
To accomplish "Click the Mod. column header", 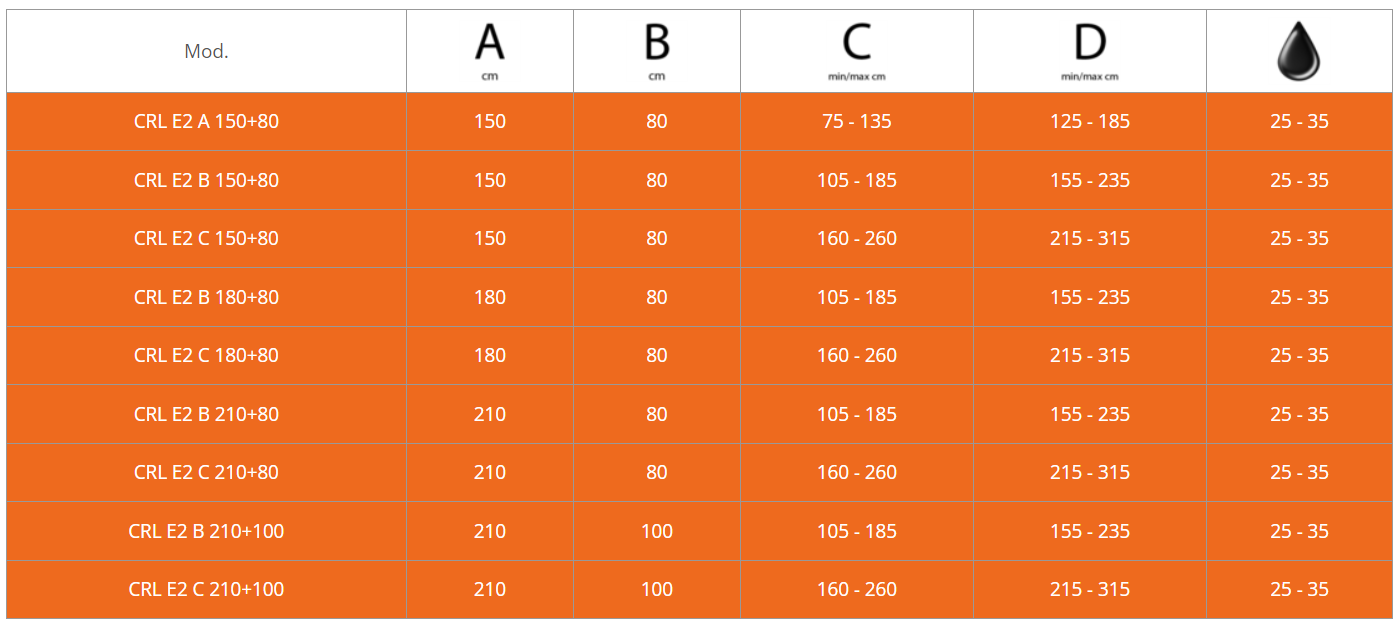I will click(206, 51).
